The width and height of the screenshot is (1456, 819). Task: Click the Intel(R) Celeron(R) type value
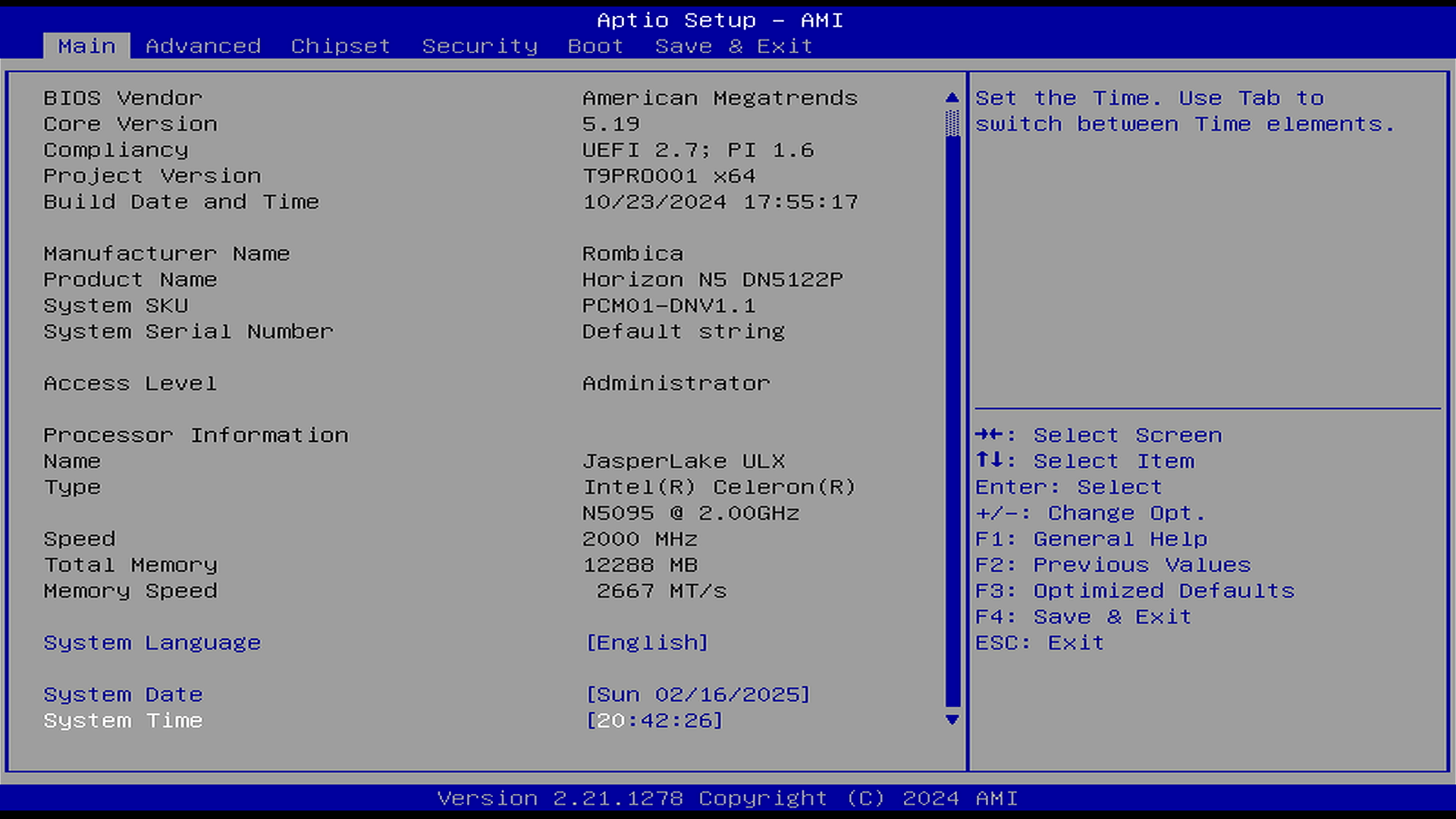[720, 487]
